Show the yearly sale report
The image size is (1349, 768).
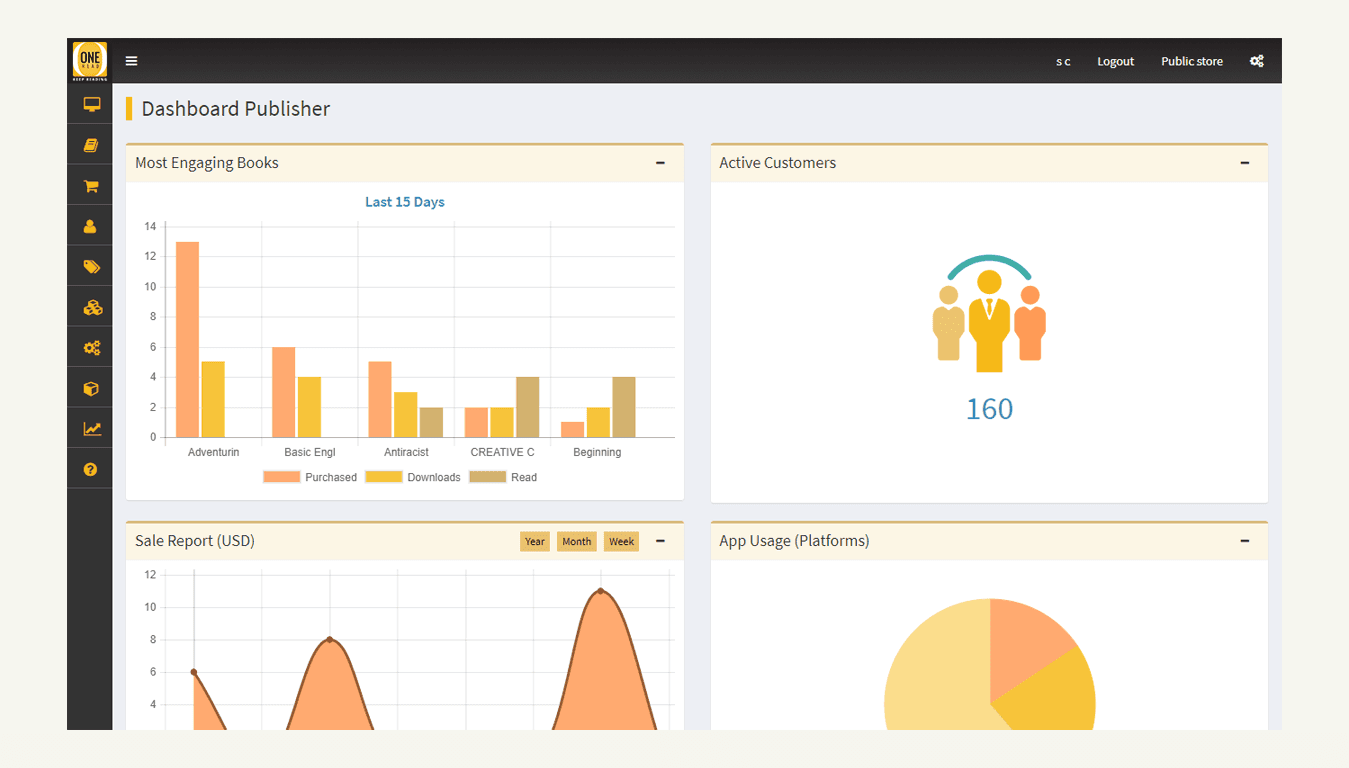[535, 541]
